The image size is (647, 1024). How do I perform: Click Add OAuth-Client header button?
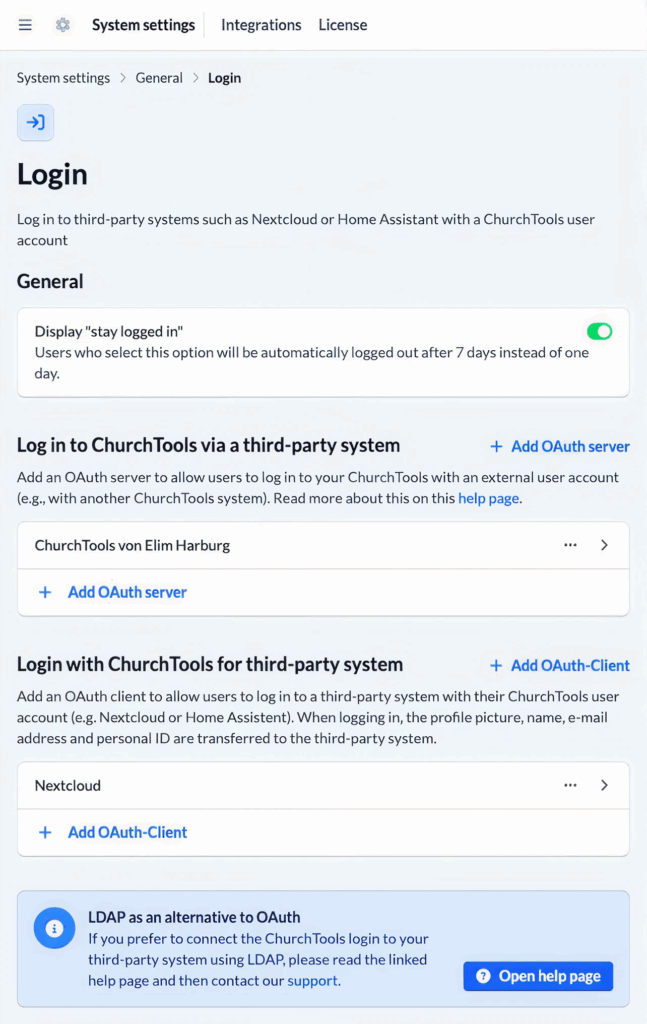(559, 665)
